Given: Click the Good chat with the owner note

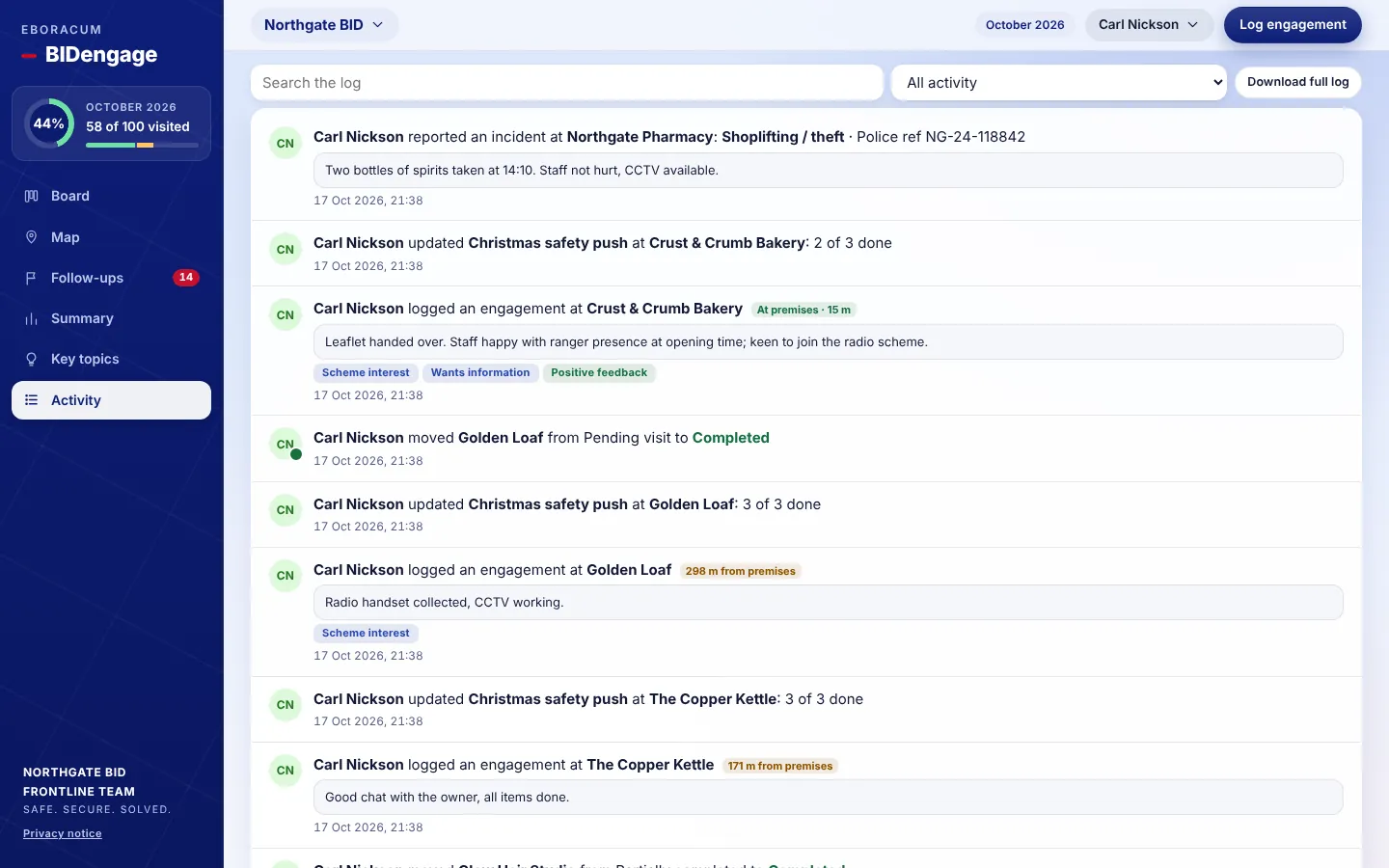Looking at the screenshot, I should point(828,798).
